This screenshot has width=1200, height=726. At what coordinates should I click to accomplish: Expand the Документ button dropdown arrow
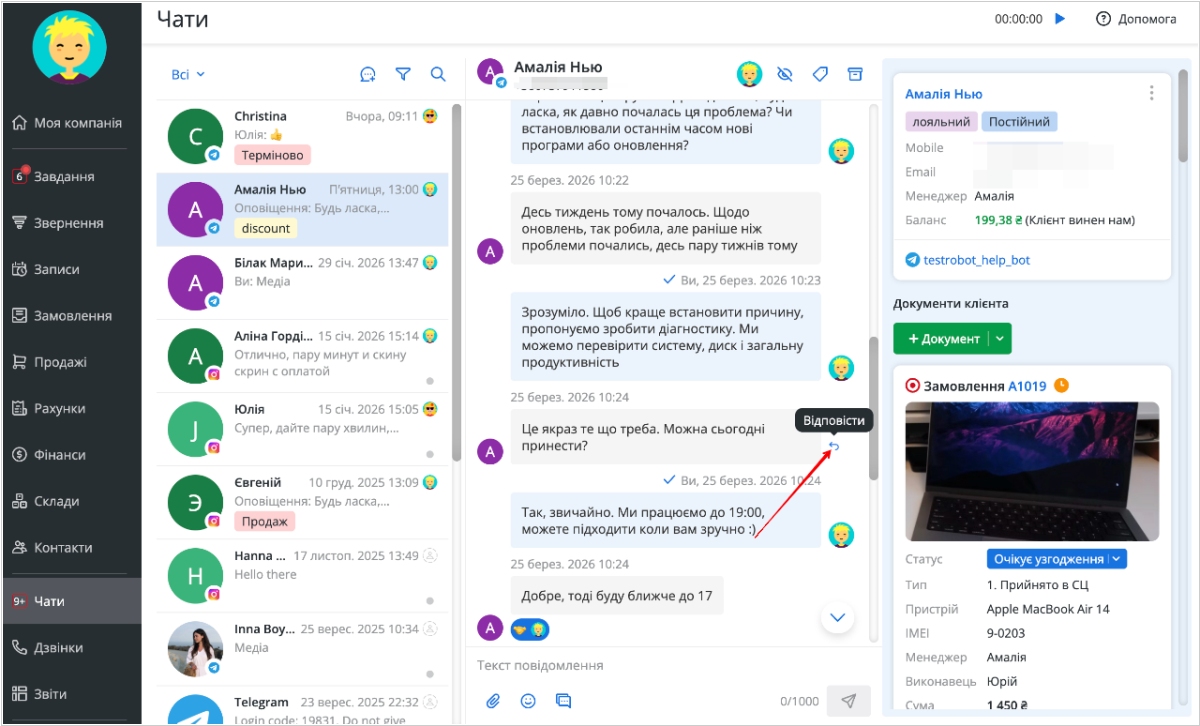pyautogui.click(x=1000, y=339)
